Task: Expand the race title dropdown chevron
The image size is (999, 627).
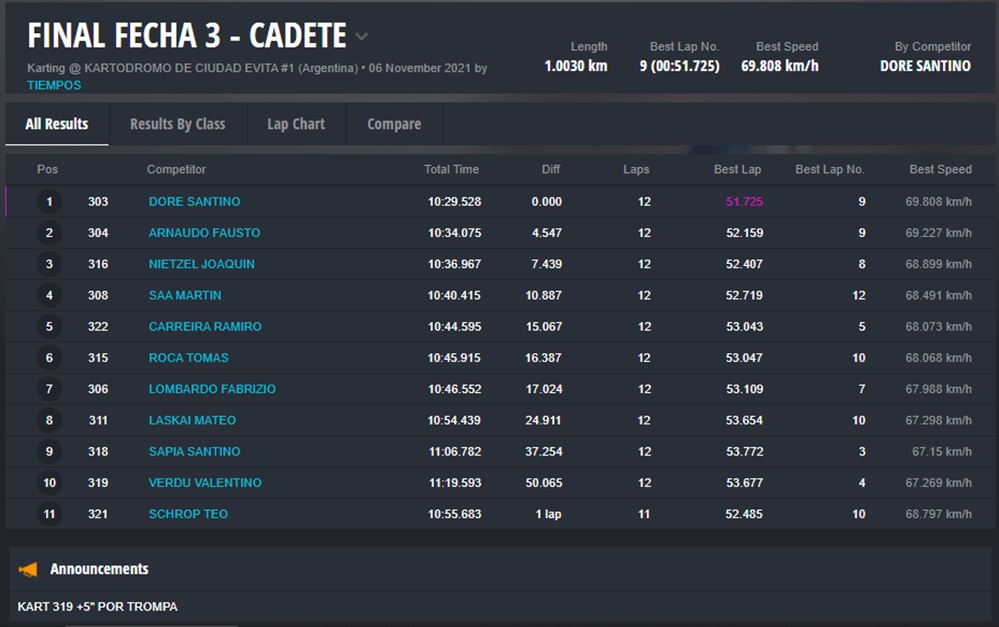Action: tap(362, 37)
